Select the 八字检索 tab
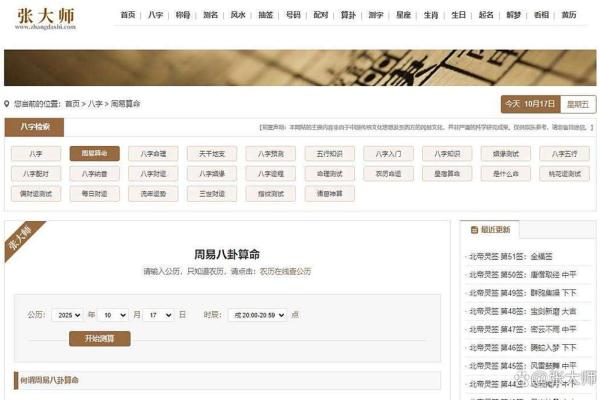This screenshot has width=600, height=400. coord(34,127)
